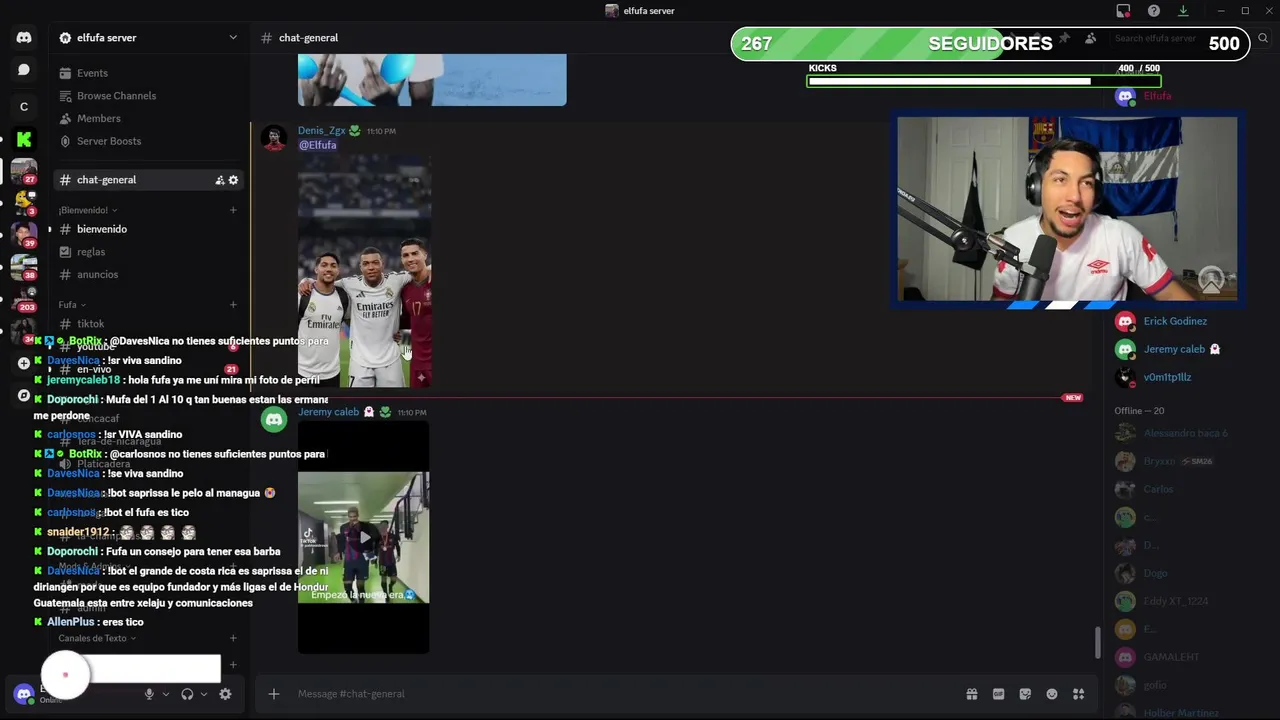
Task: Click plus attach button in message bar
Action: [x=273, y=694]
